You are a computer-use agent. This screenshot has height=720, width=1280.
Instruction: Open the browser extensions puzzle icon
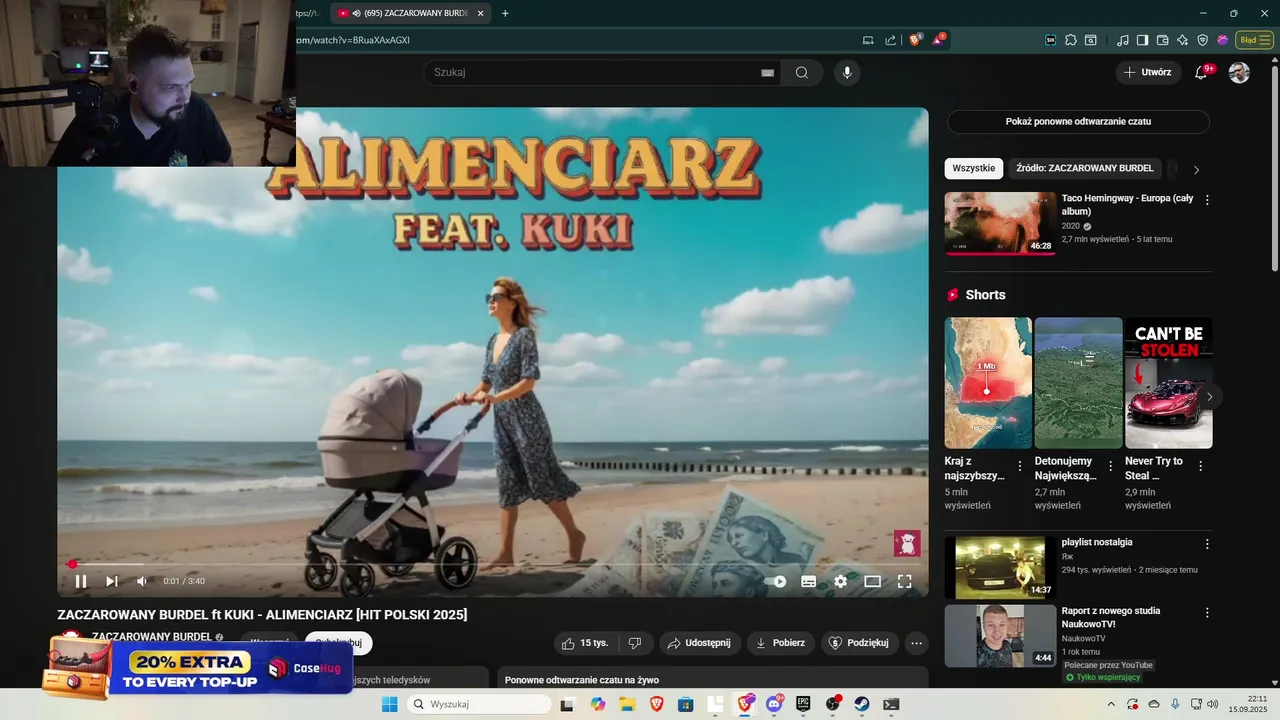[1071, 40]
